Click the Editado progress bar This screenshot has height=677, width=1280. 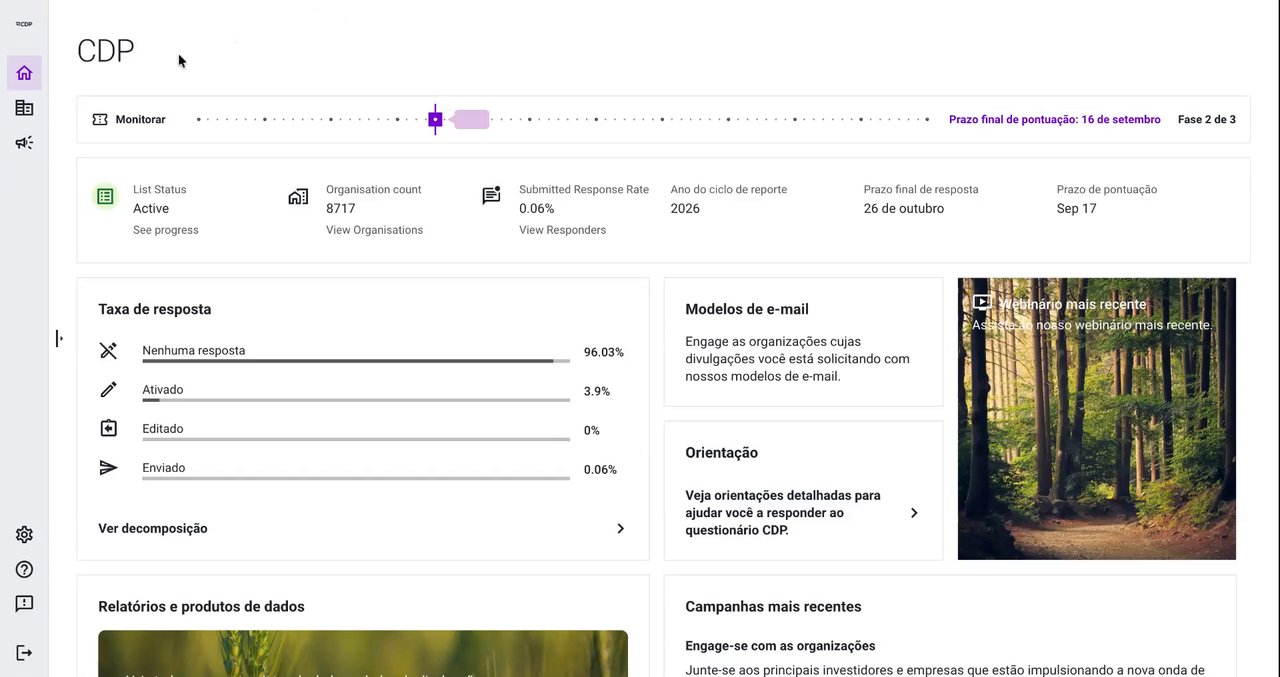[356, 439]
